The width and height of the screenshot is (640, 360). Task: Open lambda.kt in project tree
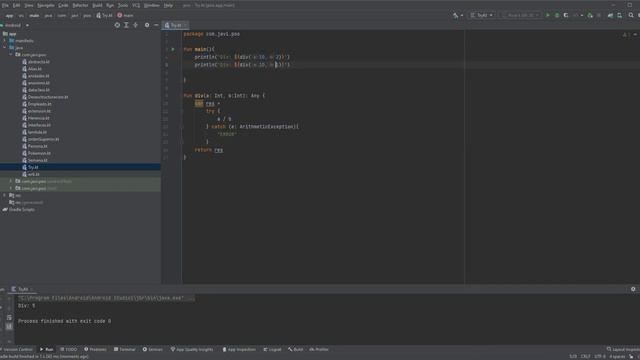35,132
